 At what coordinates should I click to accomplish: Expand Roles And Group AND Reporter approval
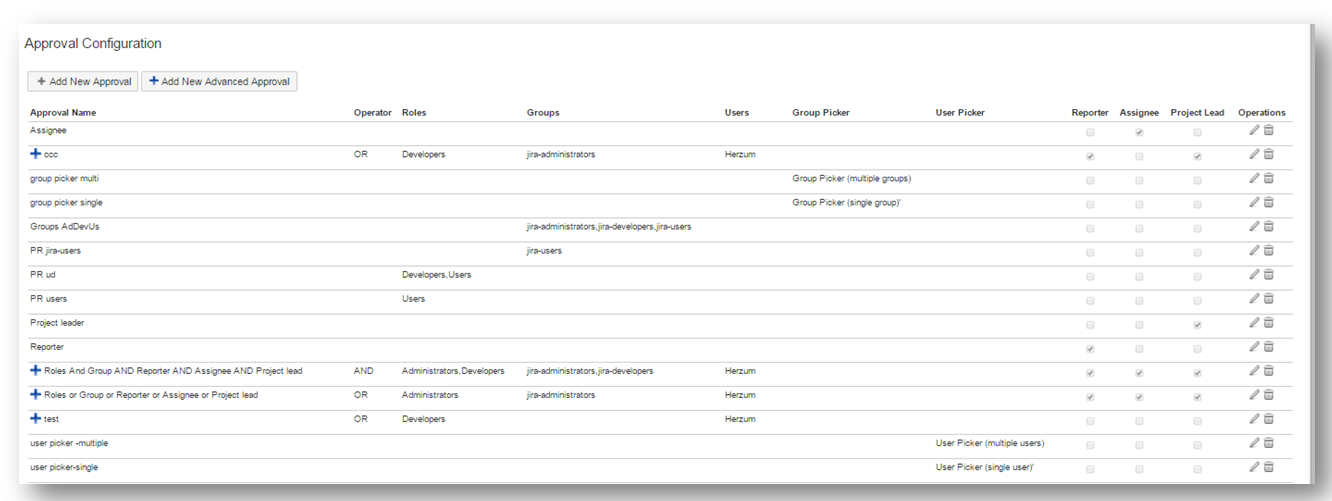click(x=36, y=370)
